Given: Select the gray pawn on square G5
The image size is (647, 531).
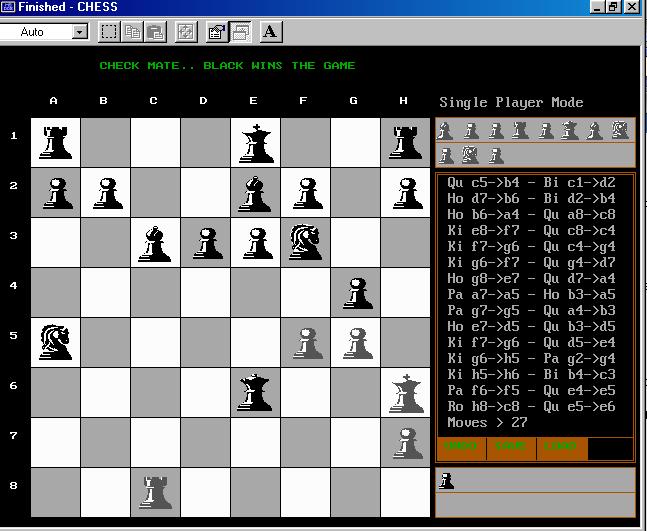Looking at the screenshot, I should pos(357,343).
